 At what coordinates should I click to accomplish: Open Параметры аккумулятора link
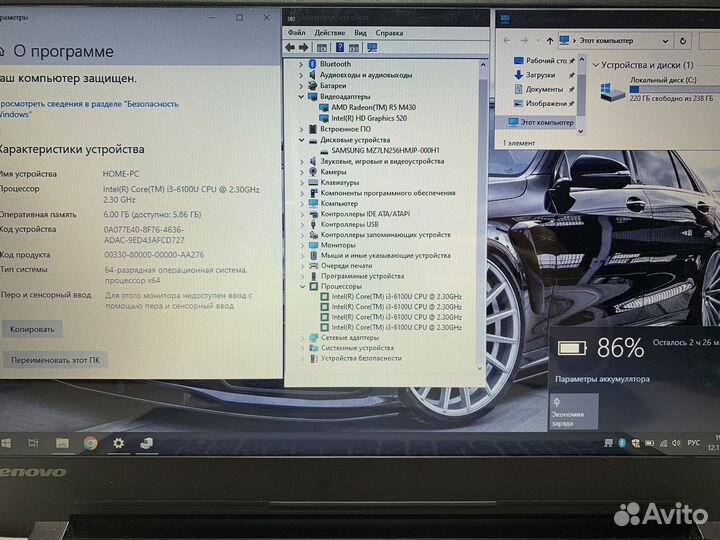coord(602,379)
